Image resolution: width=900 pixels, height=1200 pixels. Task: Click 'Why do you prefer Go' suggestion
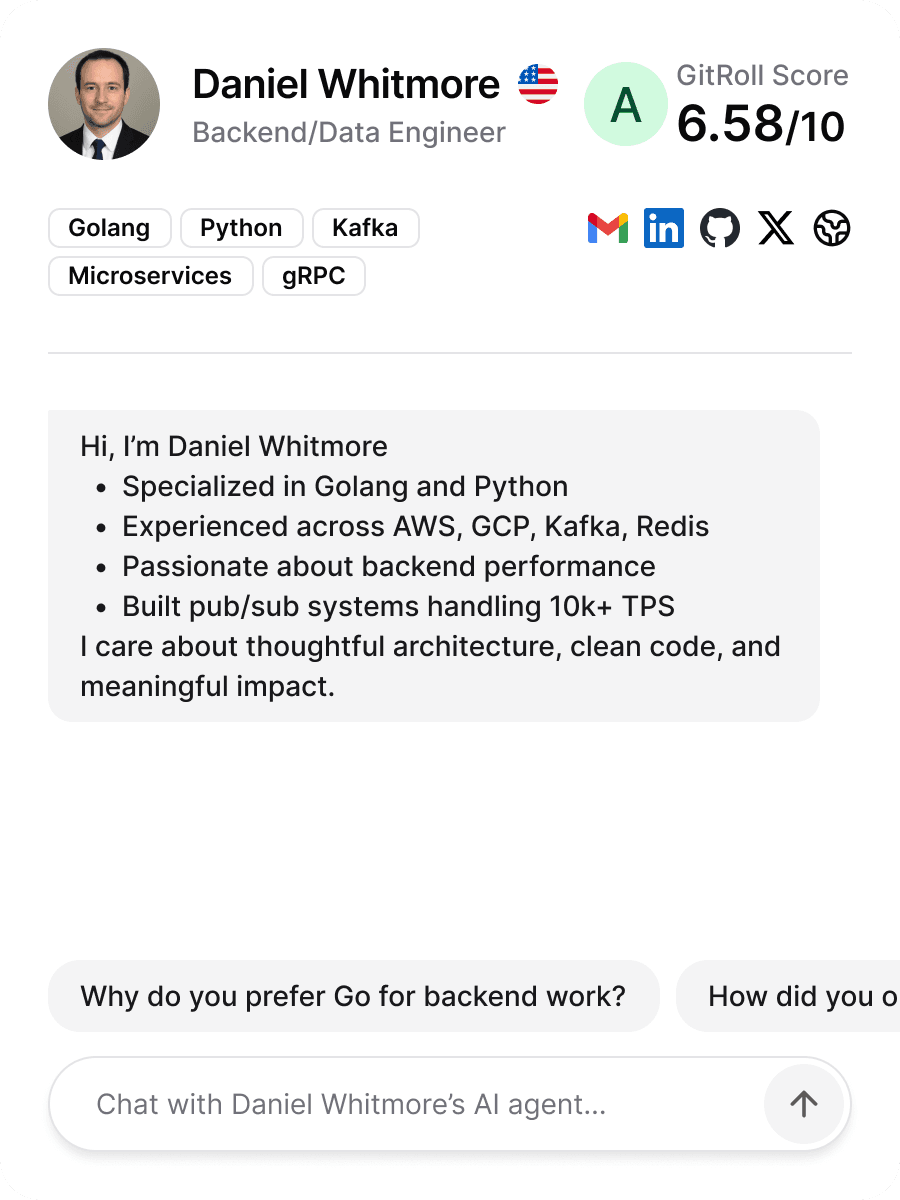click(x=353, y=996)
